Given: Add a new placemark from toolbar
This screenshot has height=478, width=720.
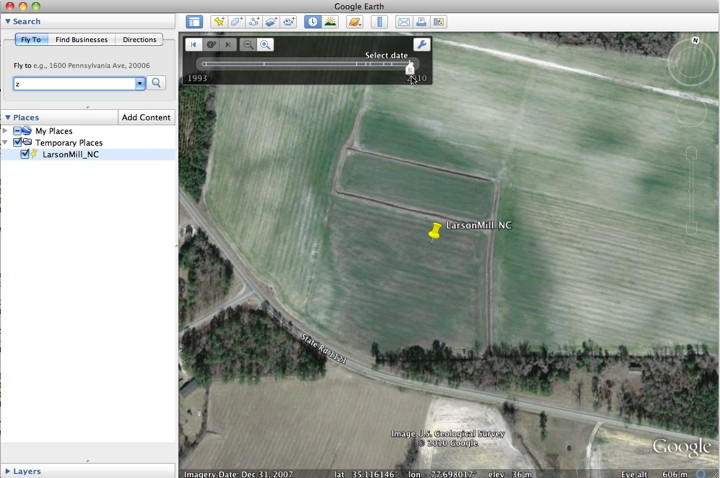Looking at the screenshot, I should click(218, 21).
